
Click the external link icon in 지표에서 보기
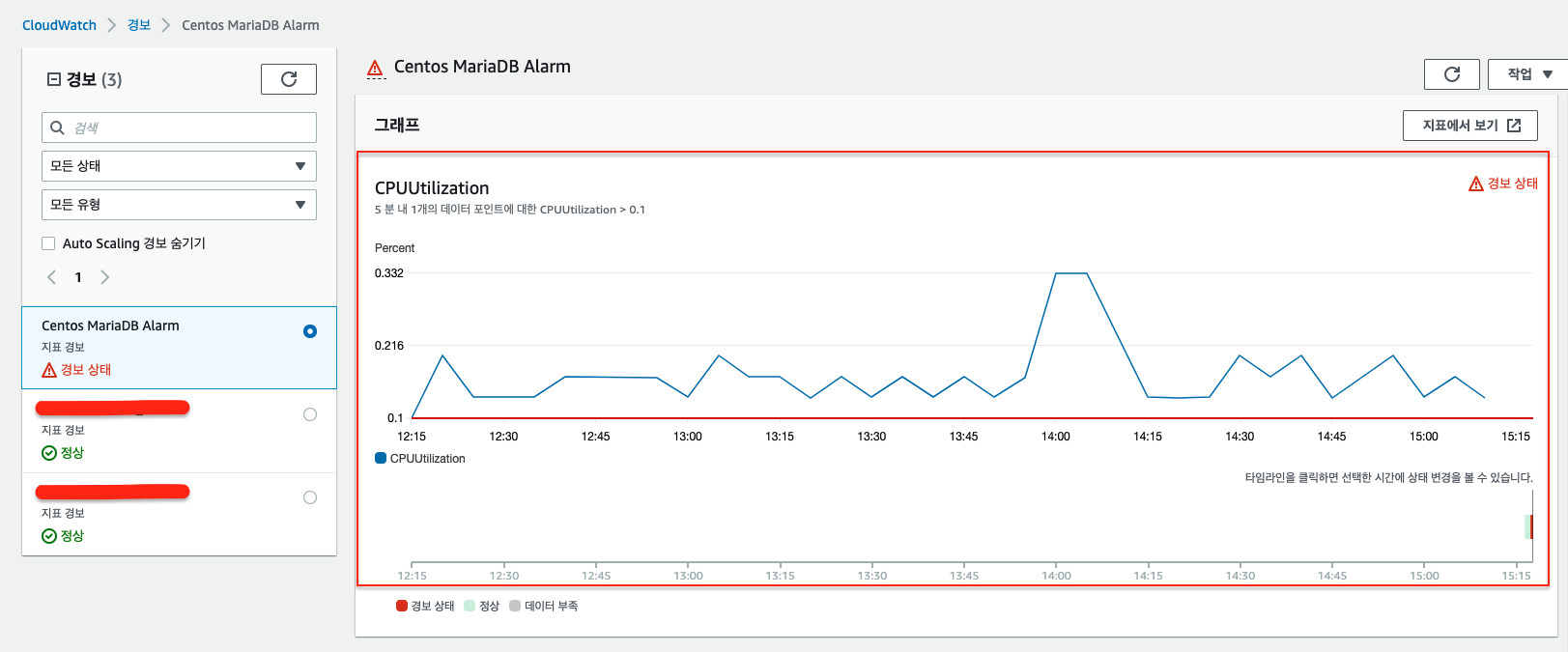click(1514, 126)
